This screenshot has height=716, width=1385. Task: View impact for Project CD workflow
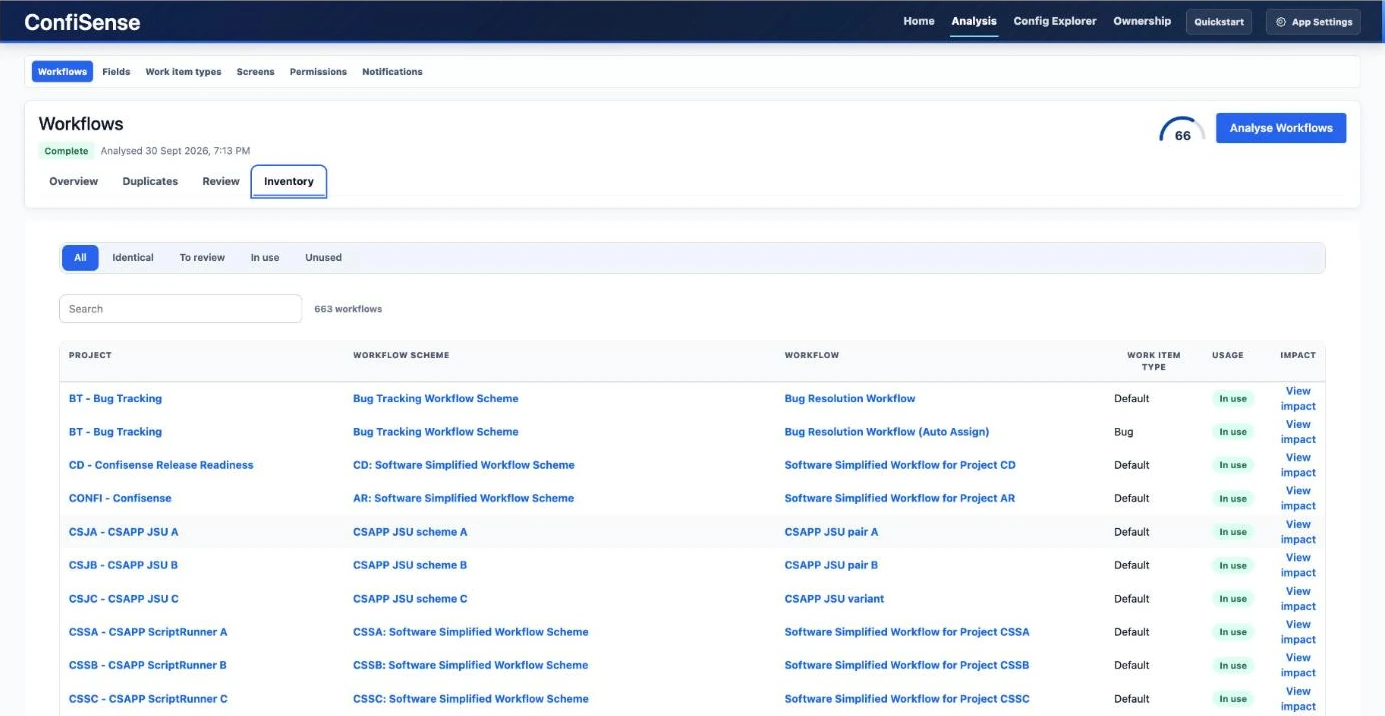pyautogui.click(x=1298, y=465)
